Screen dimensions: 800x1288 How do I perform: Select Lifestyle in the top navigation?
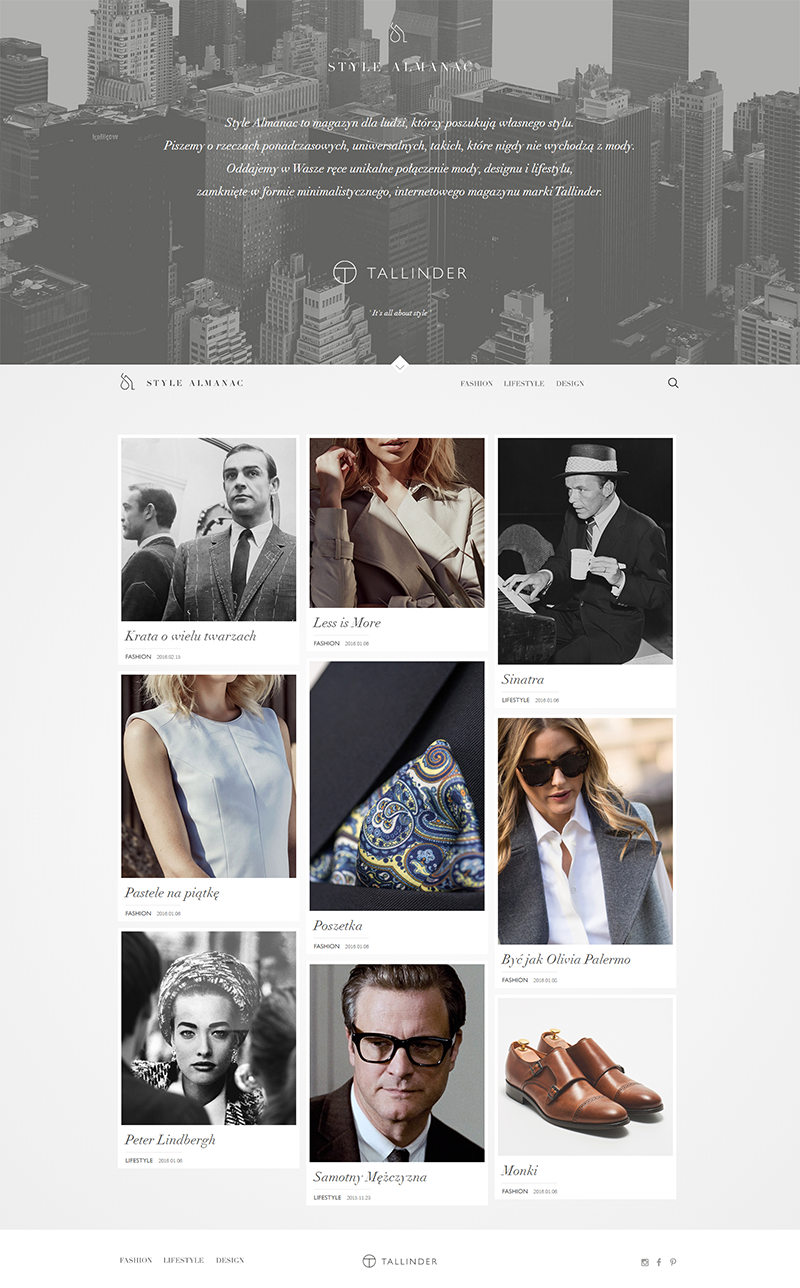(x=524, y=384)
